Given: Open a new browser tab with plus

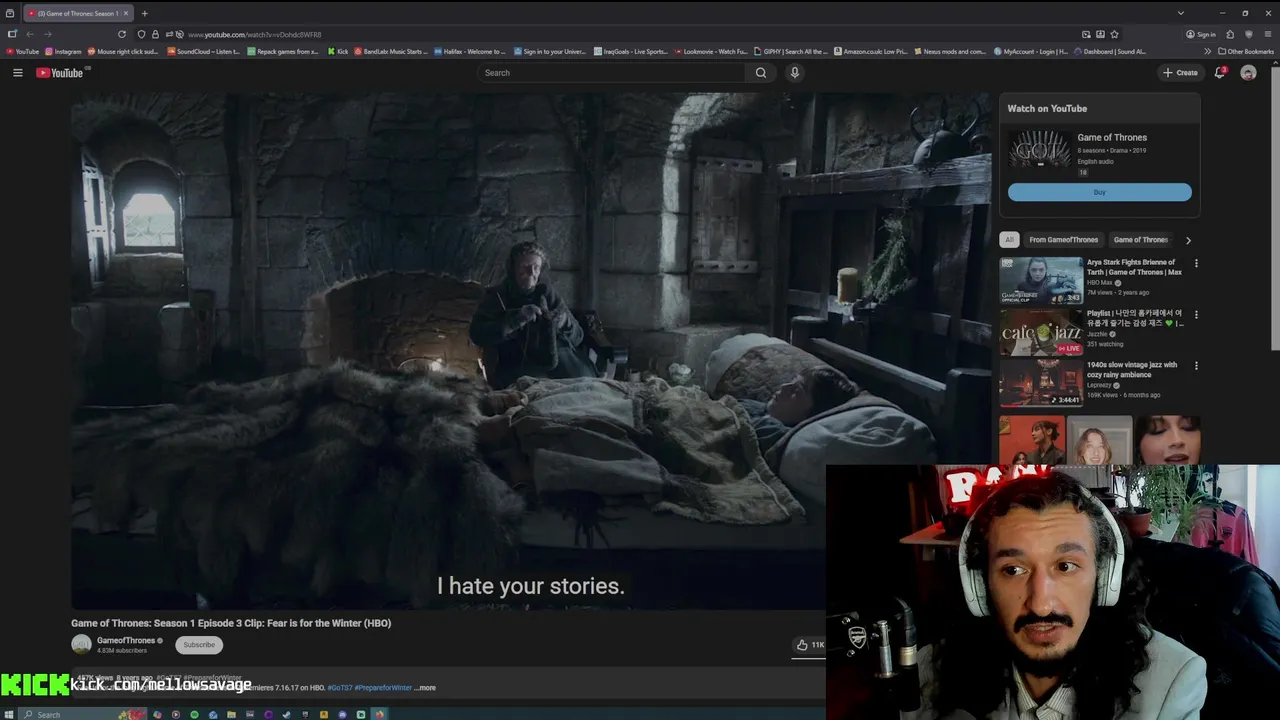Looking at the screenshot, I should (145, 13).
